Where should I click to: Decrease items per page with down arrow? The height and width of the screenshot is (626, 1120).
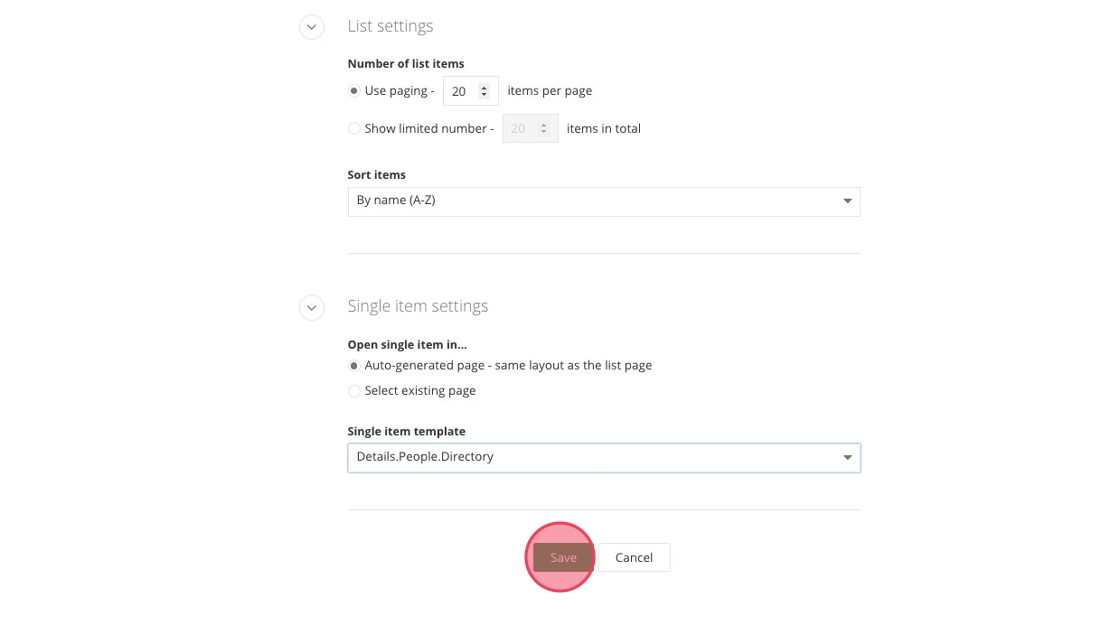tap(484, 95)
